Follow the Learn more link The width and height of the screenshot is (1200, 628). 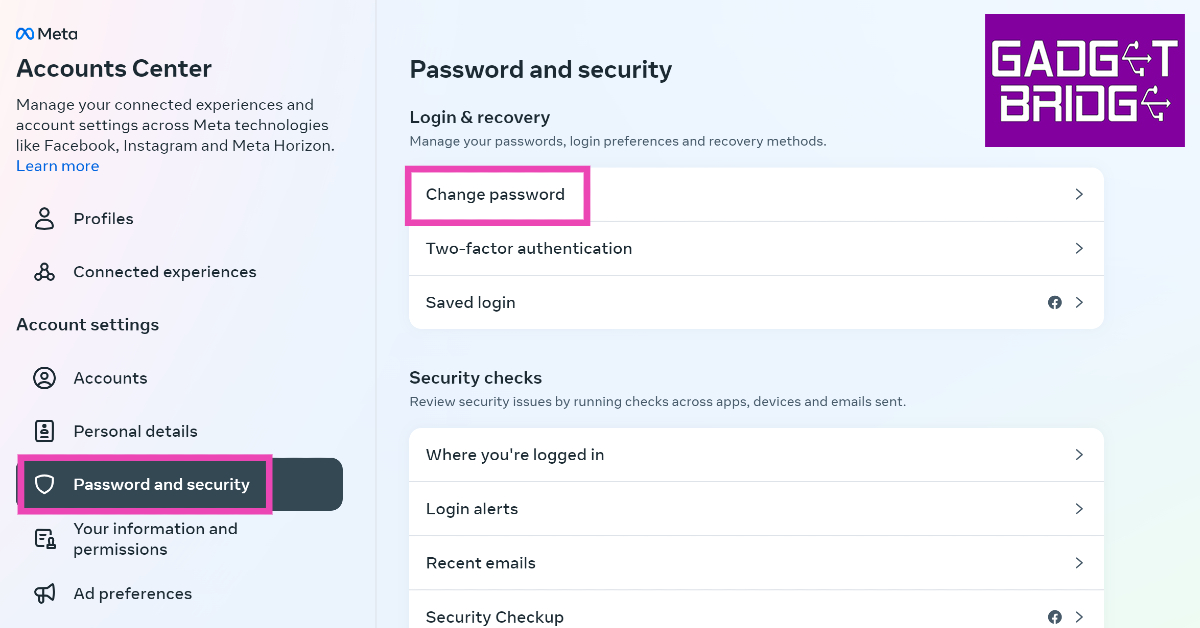pyautogui.click(x=57, y=166)
